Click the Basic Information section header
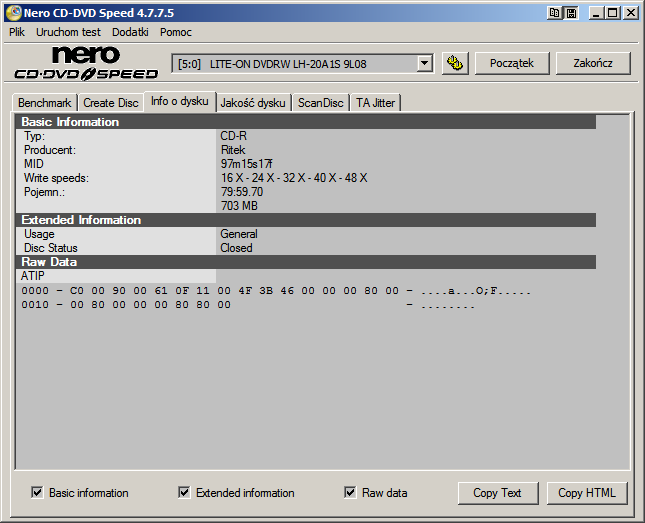The image size is (645, 523). point(306,122)
